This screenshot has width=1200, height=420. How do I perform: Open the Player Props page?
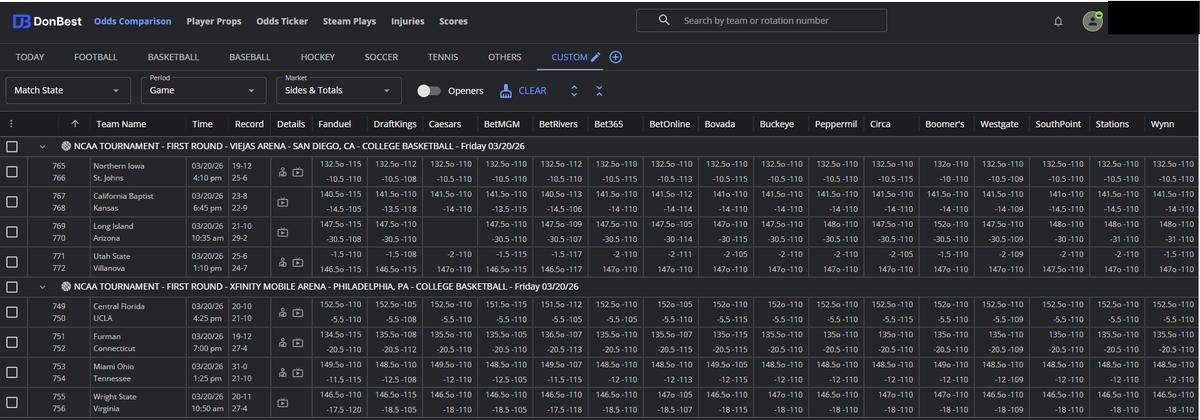[214, 21]
